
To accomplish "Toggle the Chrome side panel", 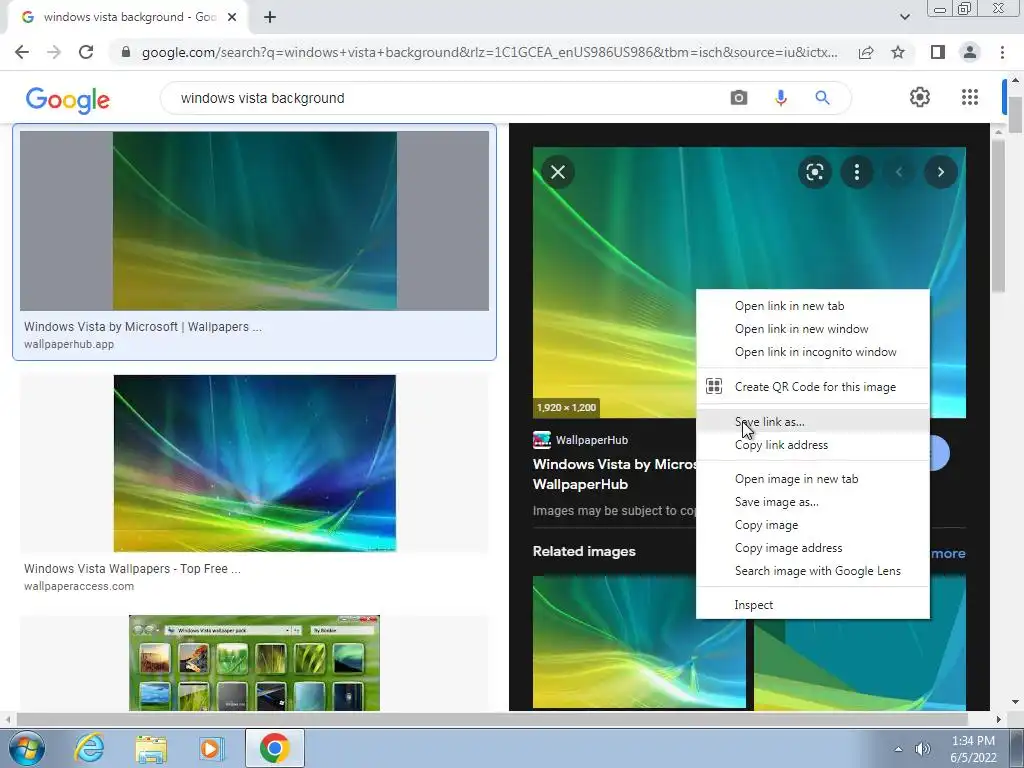I will (x=938, y=52).
